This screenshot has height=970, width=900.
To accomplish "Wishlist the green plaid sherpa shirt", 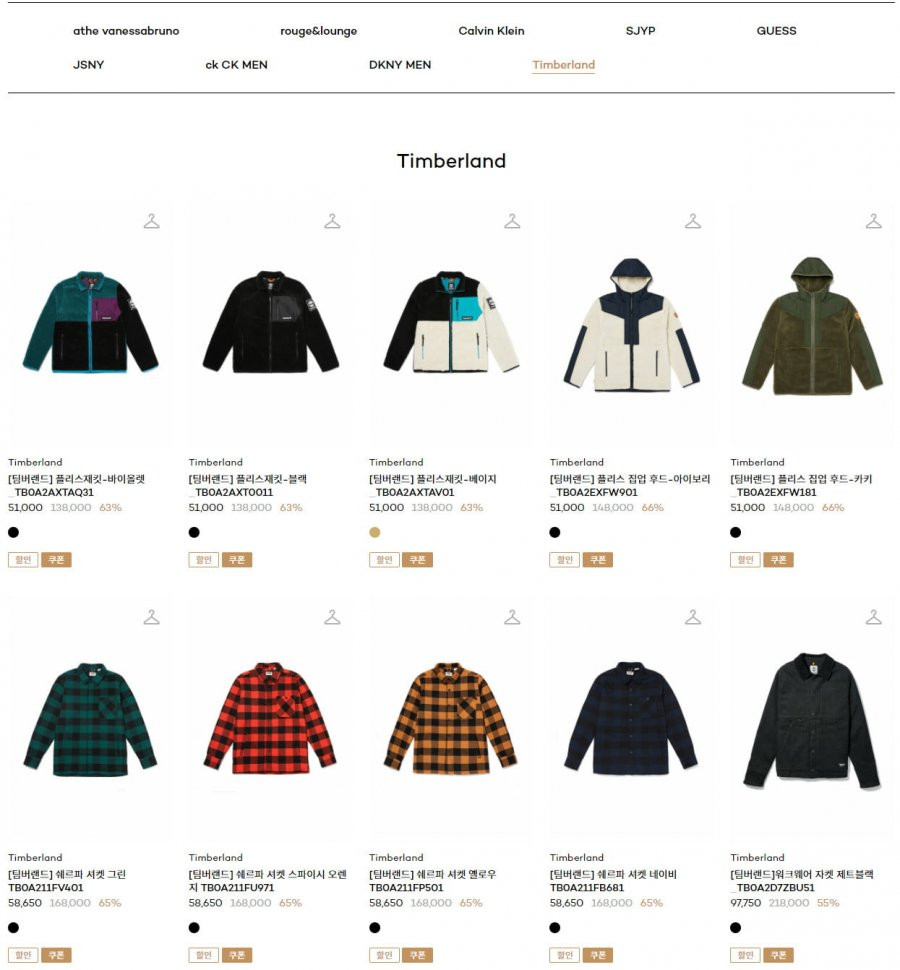I will [152, 617].
